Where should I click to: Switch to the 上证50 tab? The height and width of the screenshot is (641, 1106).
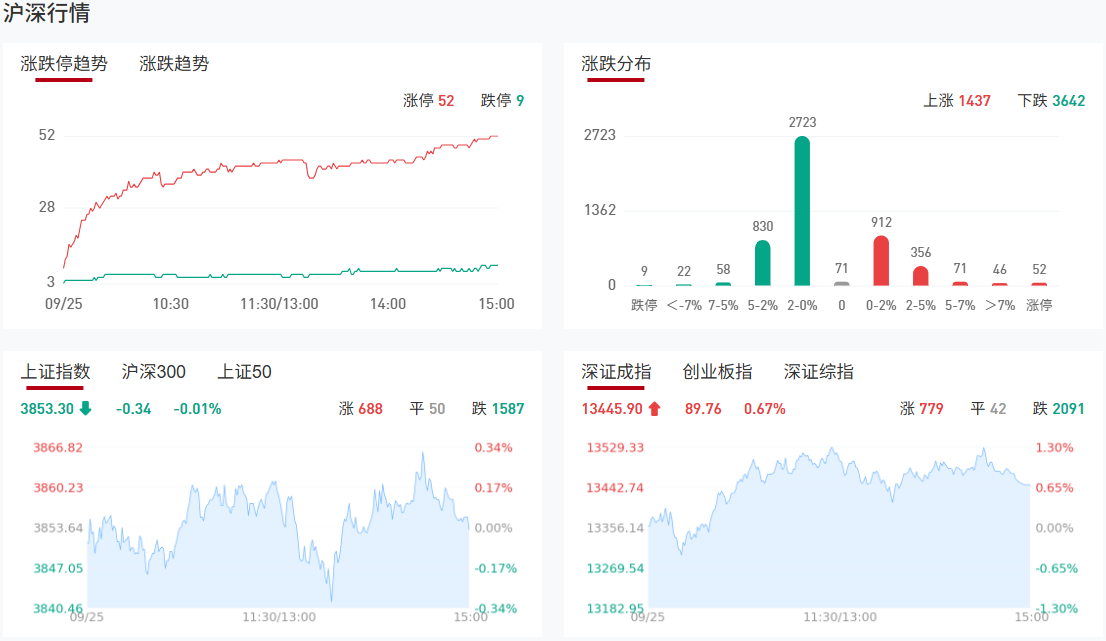[245, 372]
